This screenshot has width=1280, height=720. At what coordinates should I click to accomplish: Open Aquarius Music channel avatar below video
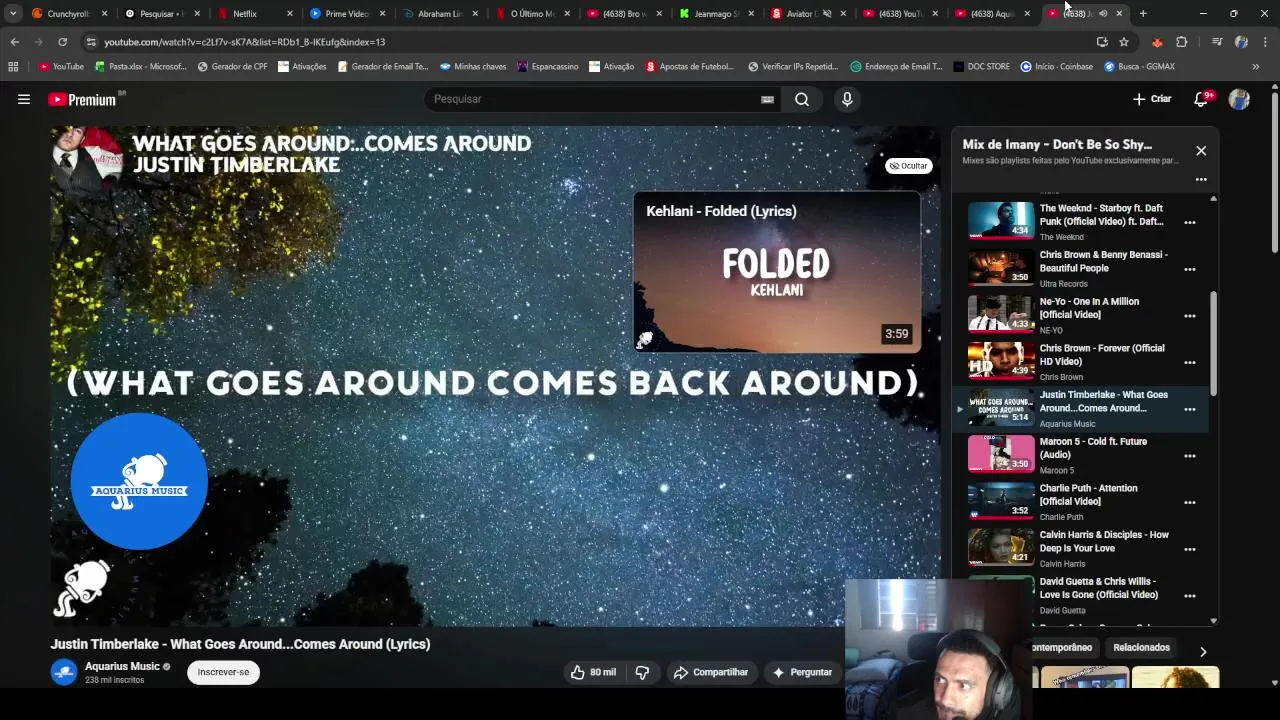pyautogui.click(x=64, y=672)
